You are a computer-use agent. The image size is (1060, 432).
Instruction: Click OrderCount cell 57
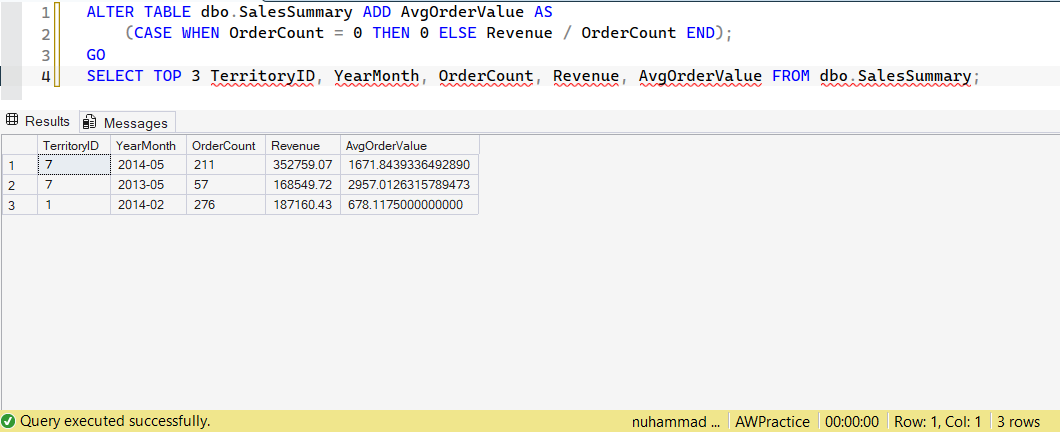226,185
